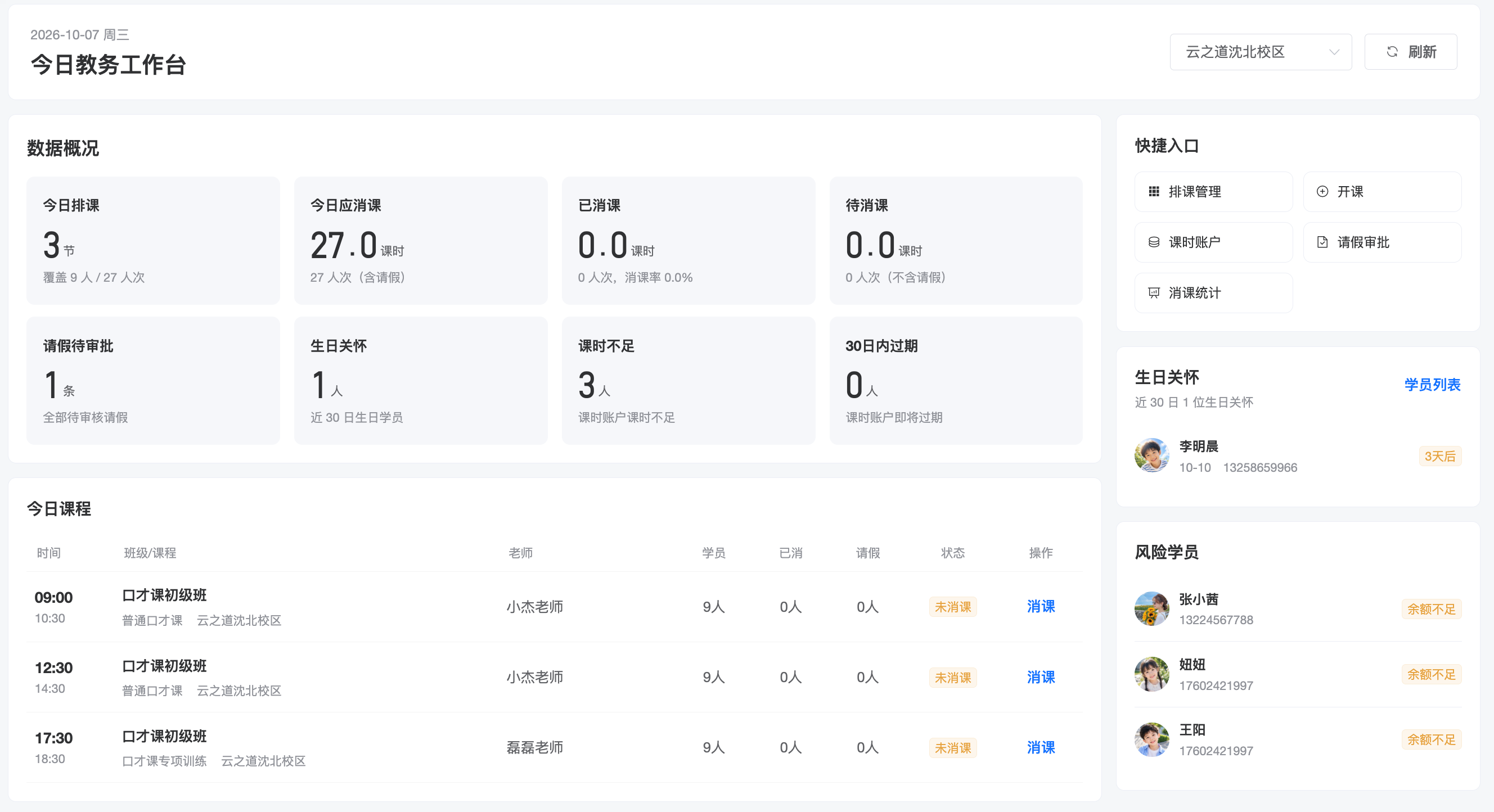Click 李明晨's avatar in 生日关怀
This screenshot has height=812, width=1494.
click(1152, 455)
